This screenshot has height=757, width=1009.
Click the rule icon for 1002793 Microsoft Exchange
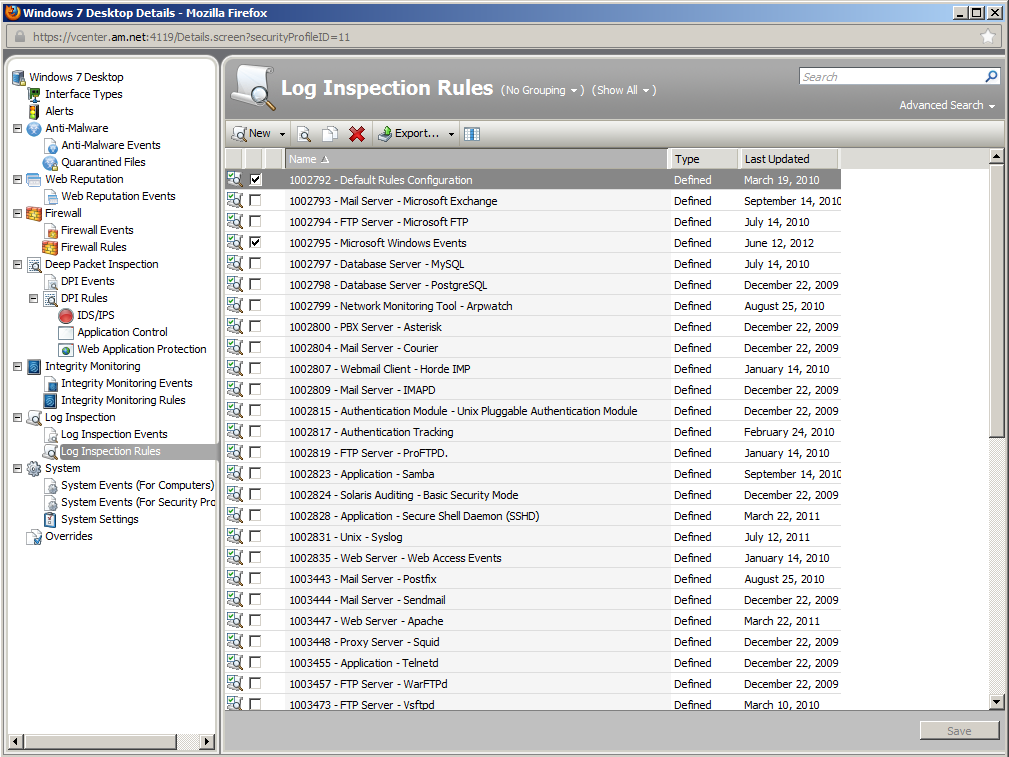[235, 201]
